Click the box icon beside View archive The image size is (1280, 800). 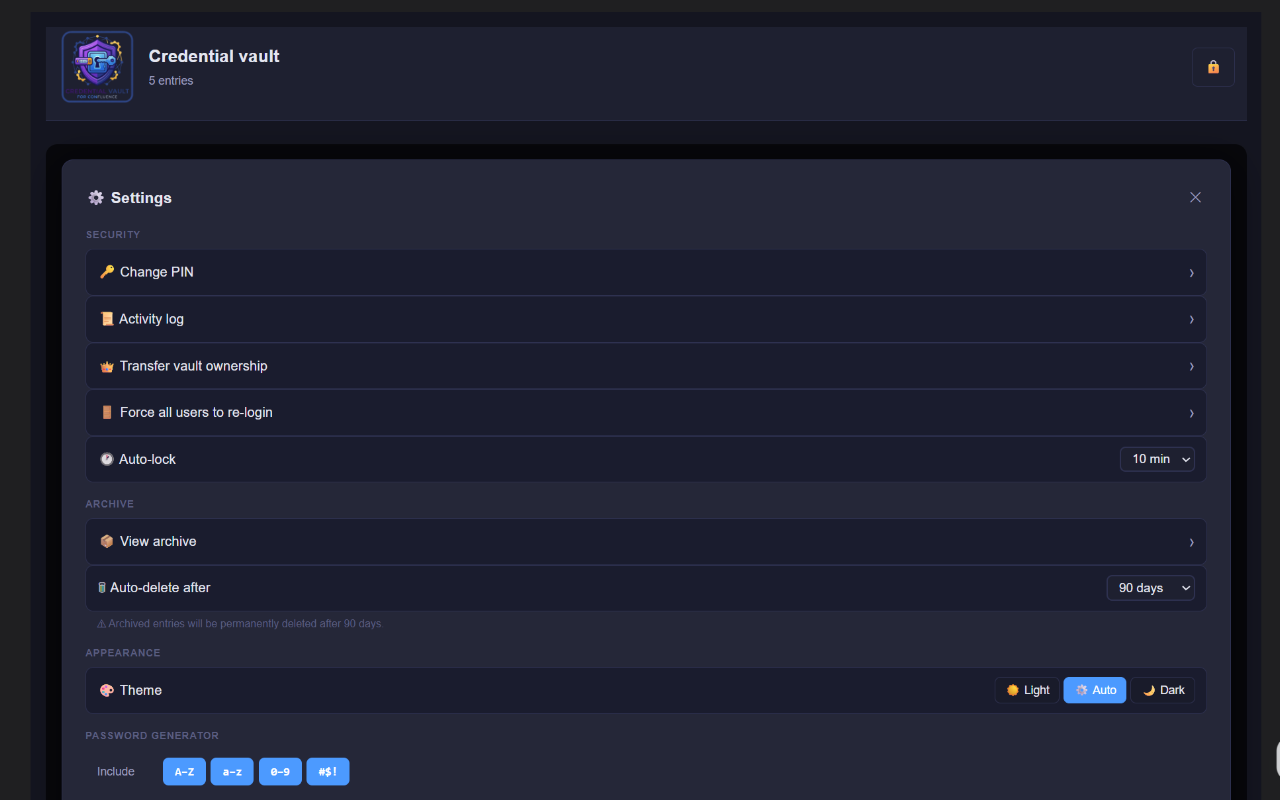click(x=107, y=541)
